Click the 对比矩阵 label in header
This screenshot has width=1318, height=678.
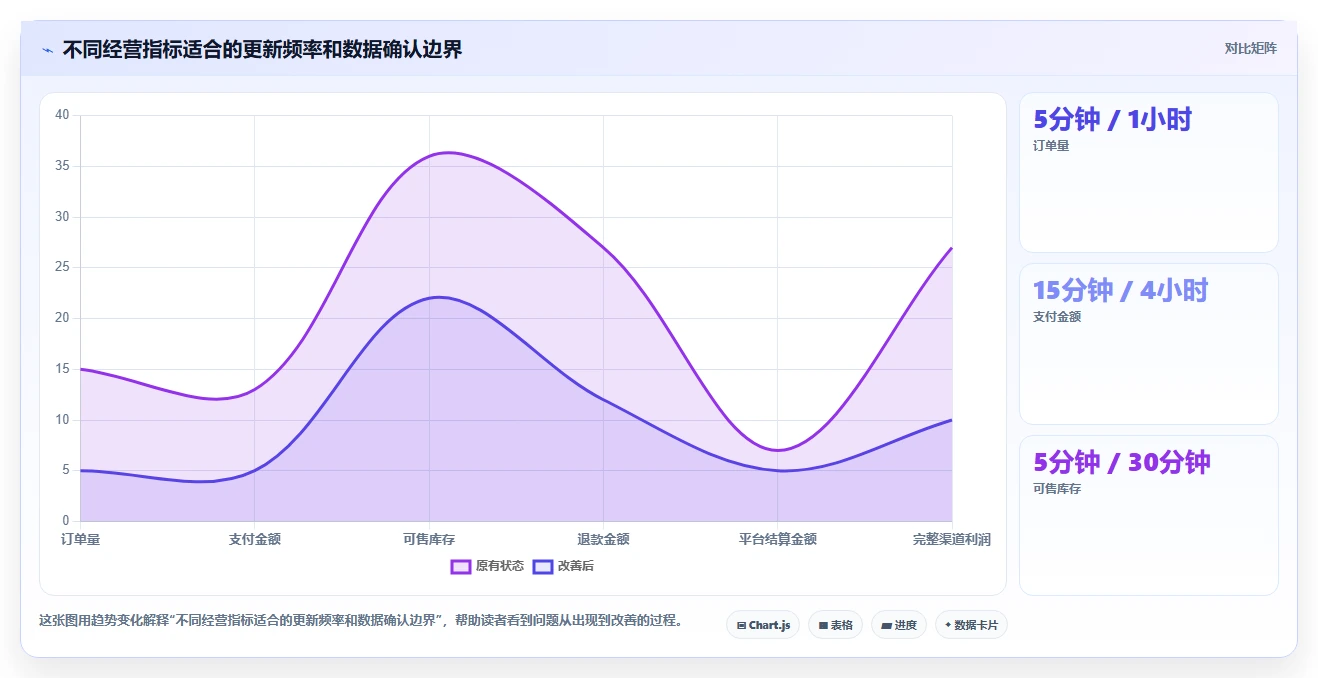coord(1250,48)
